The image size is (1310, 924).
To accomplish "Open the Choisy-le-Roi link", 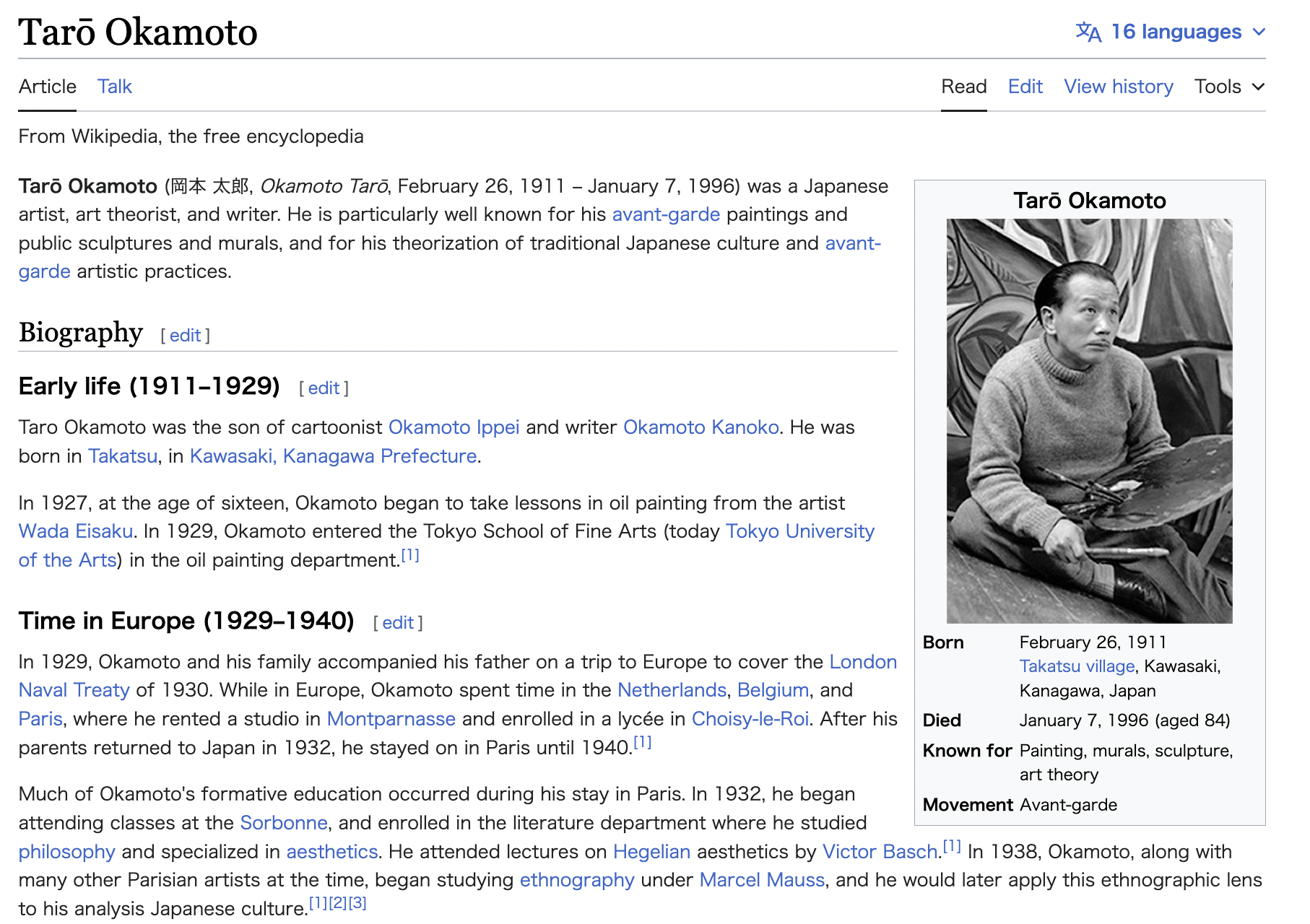I will tap(750, 719).
